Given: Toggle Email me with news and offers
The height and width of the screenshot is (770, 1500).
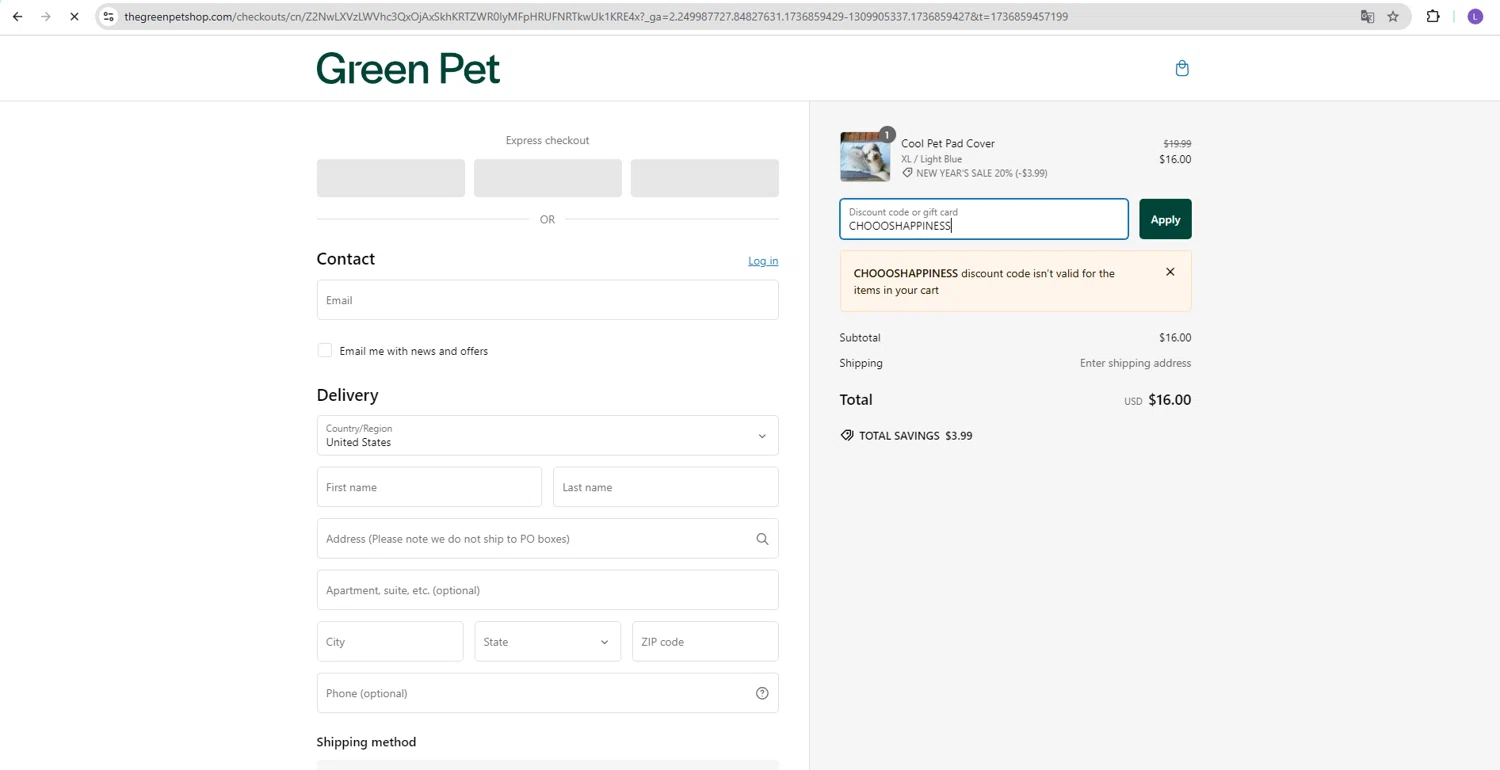Looking at the screenshot, I should click(325, 350).
